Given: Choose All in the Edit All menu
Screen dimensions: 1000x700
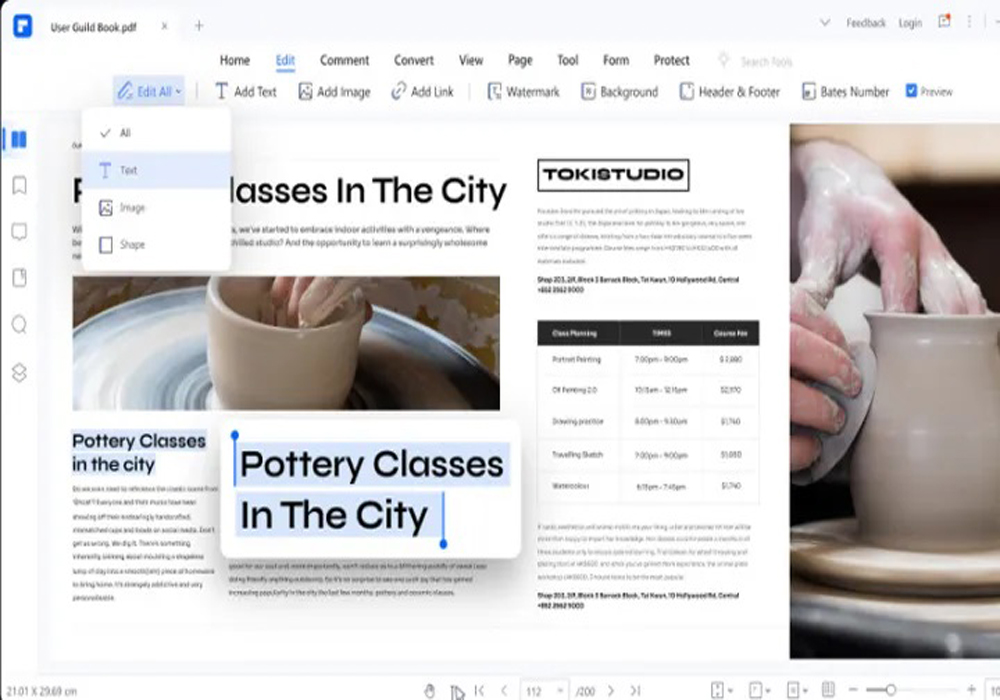Looking at the screenshot, I should tap(156, 133).
